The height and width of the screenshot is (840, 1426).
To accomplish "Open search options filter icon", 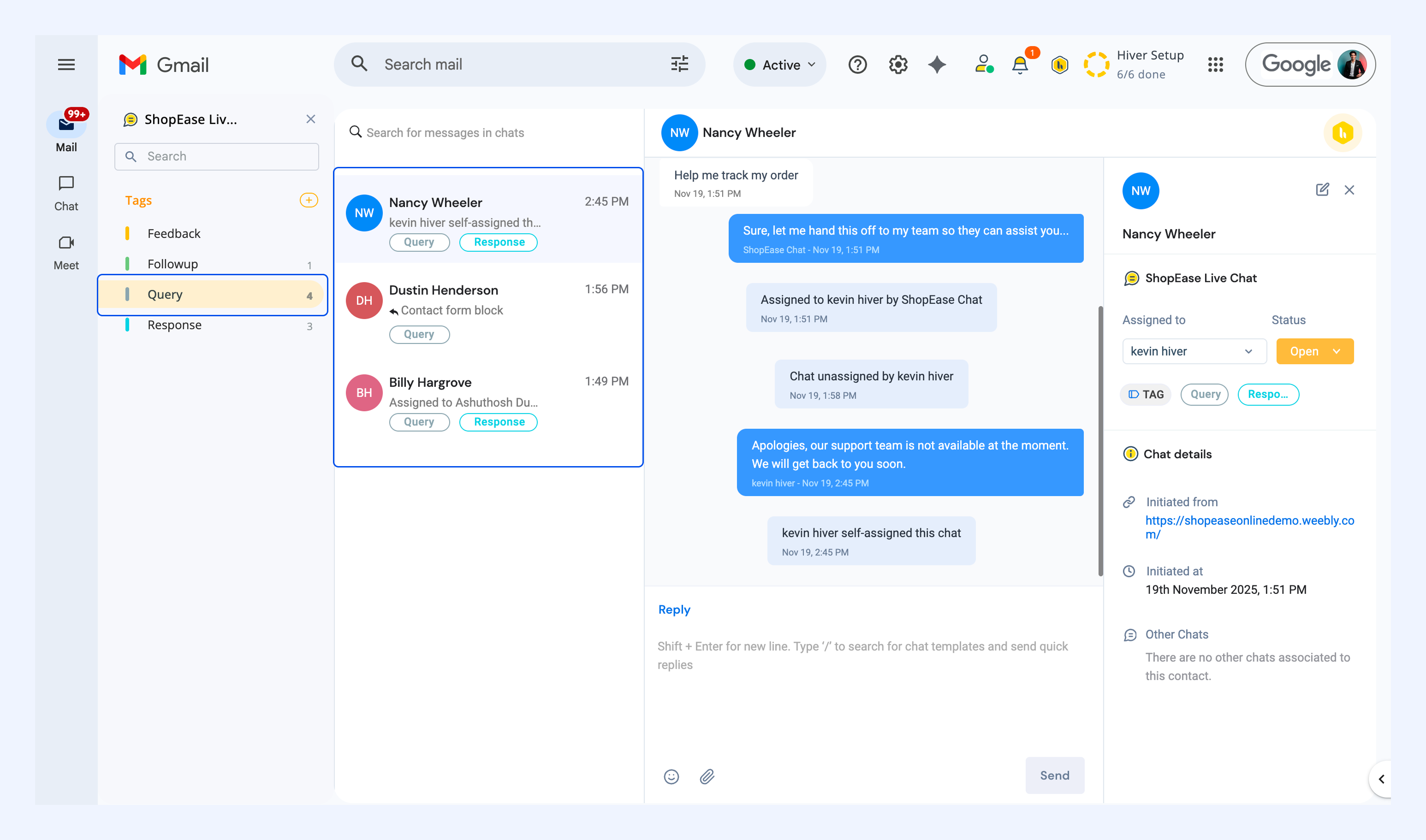I will [679, 64].
